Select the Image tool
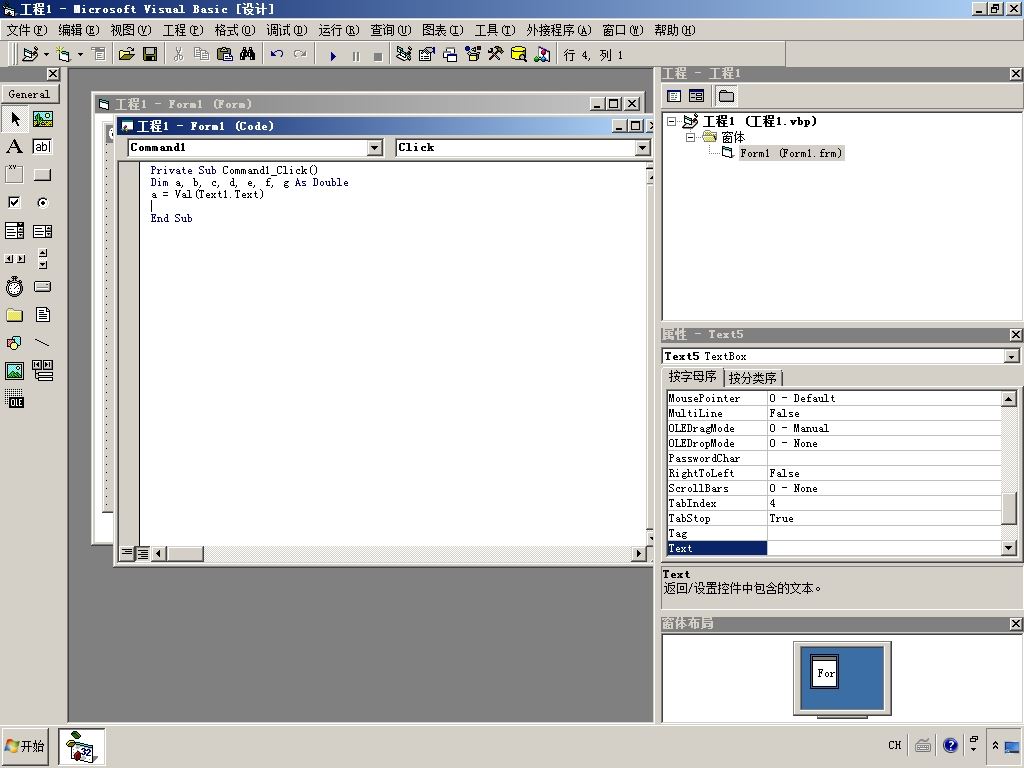 tap(14, 370)
